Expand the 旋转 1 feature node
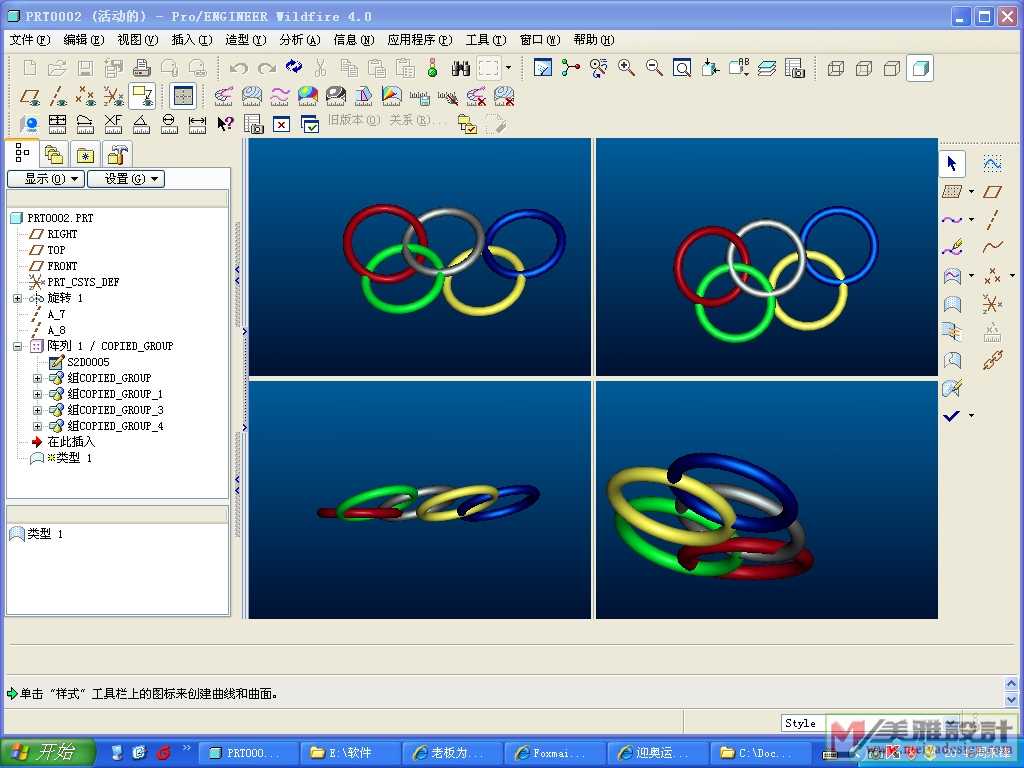This screenshot has width=1024, height=768. tap(18, 298)
